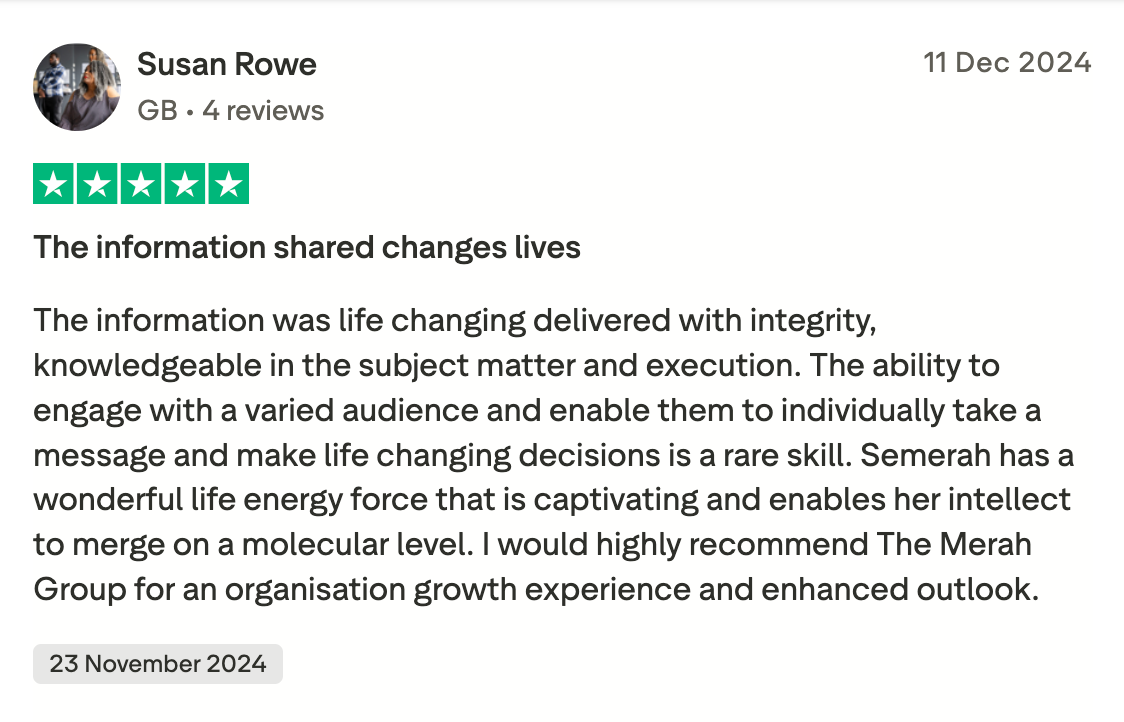Click the "4 reviews" count text

coord(263,110)
